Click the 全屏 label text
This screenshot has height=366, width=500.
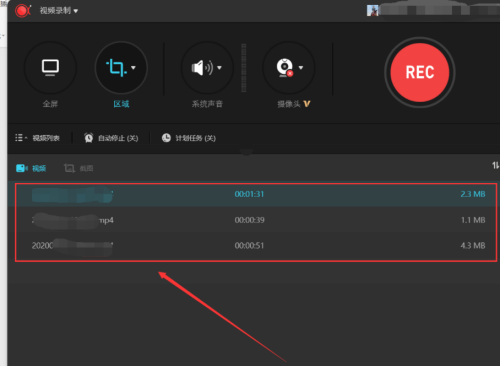50,104
